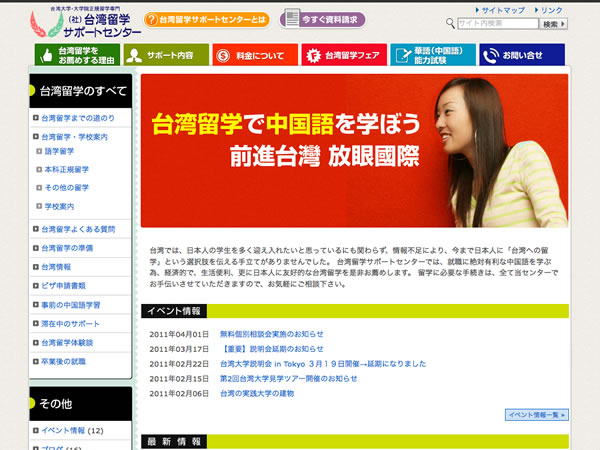Click the thumbs-up icon for 台湾留学をお薦めする理由

tap(47, 55)
